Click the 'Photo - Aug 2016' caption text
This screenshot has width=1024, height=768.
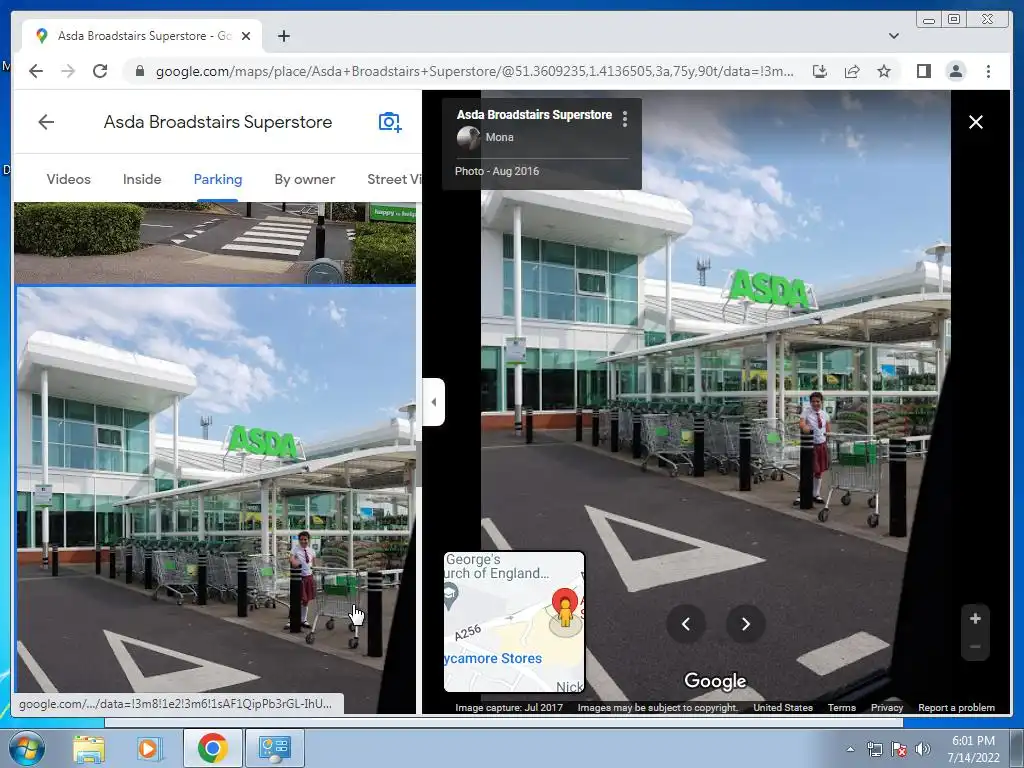[x=497, y=171]
